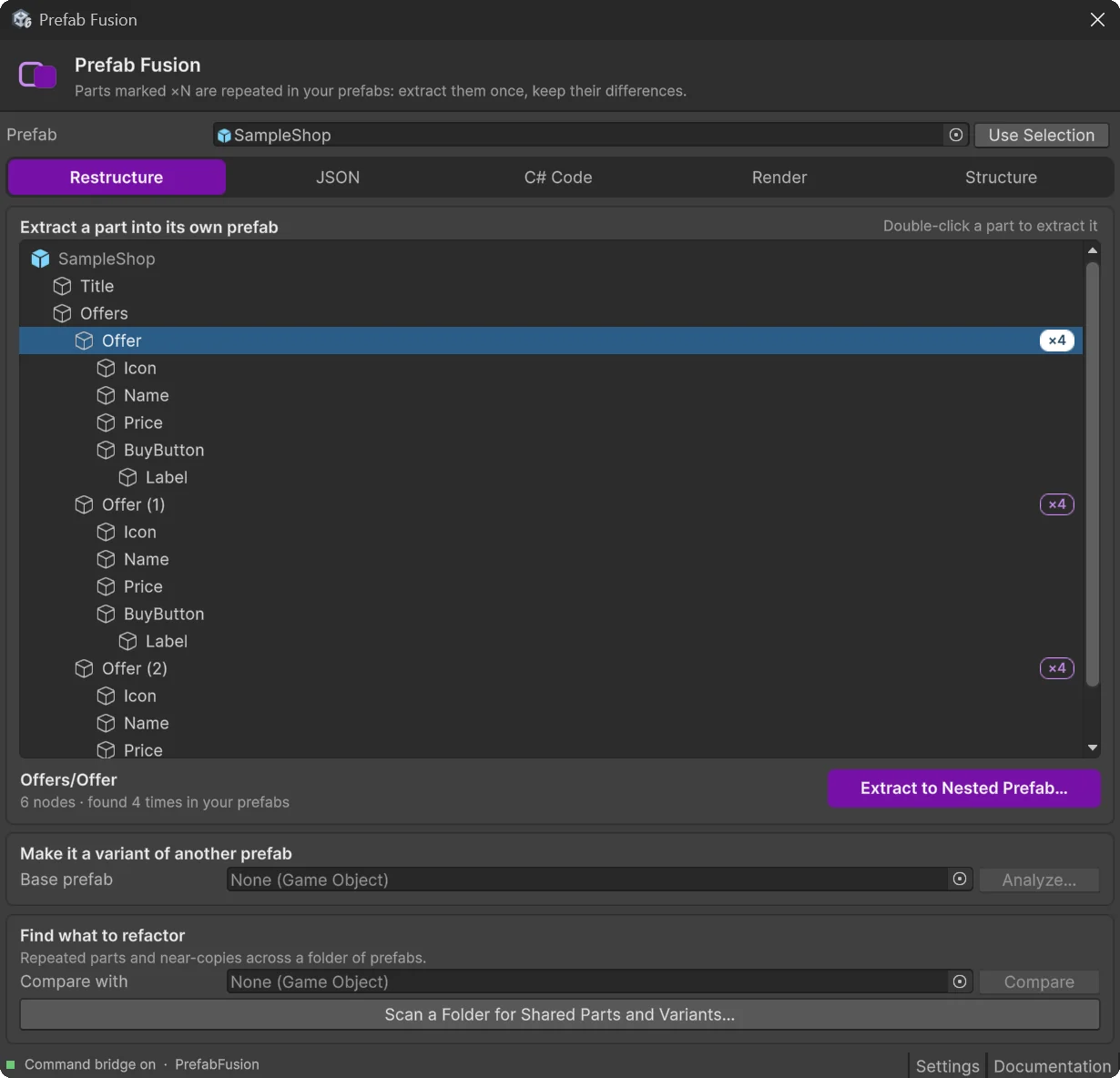
Task: Click the prefab icon inside SampleShop field
Action: click(x=224, y=136)
